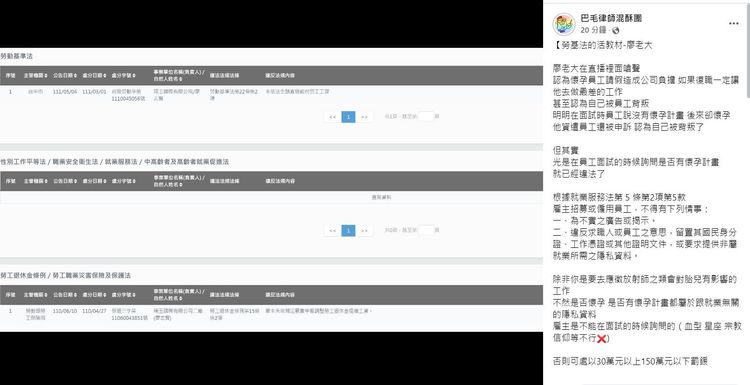Click the line 否則可處以30萬元以上150萬元以下罰鍰

(x=630, y=362)
